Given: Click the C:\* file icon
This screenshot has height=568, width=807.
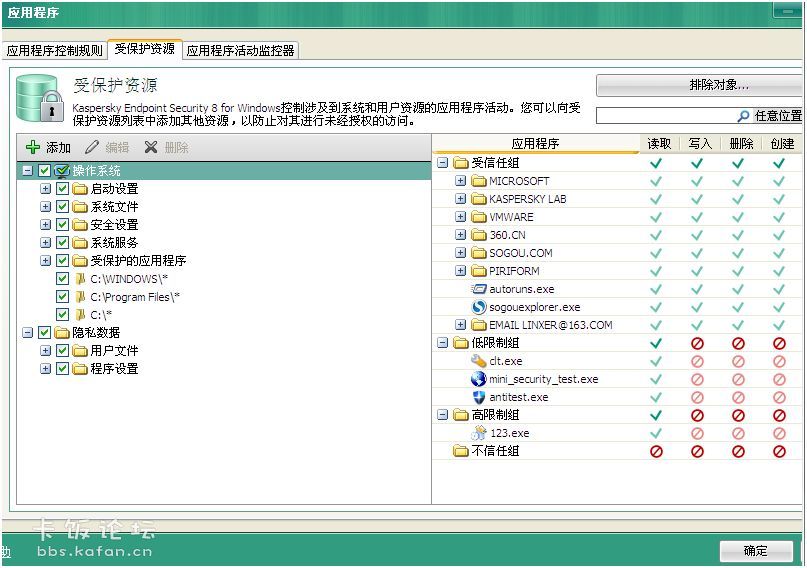Looking at the screenshot, I should (x=80, y=315).
